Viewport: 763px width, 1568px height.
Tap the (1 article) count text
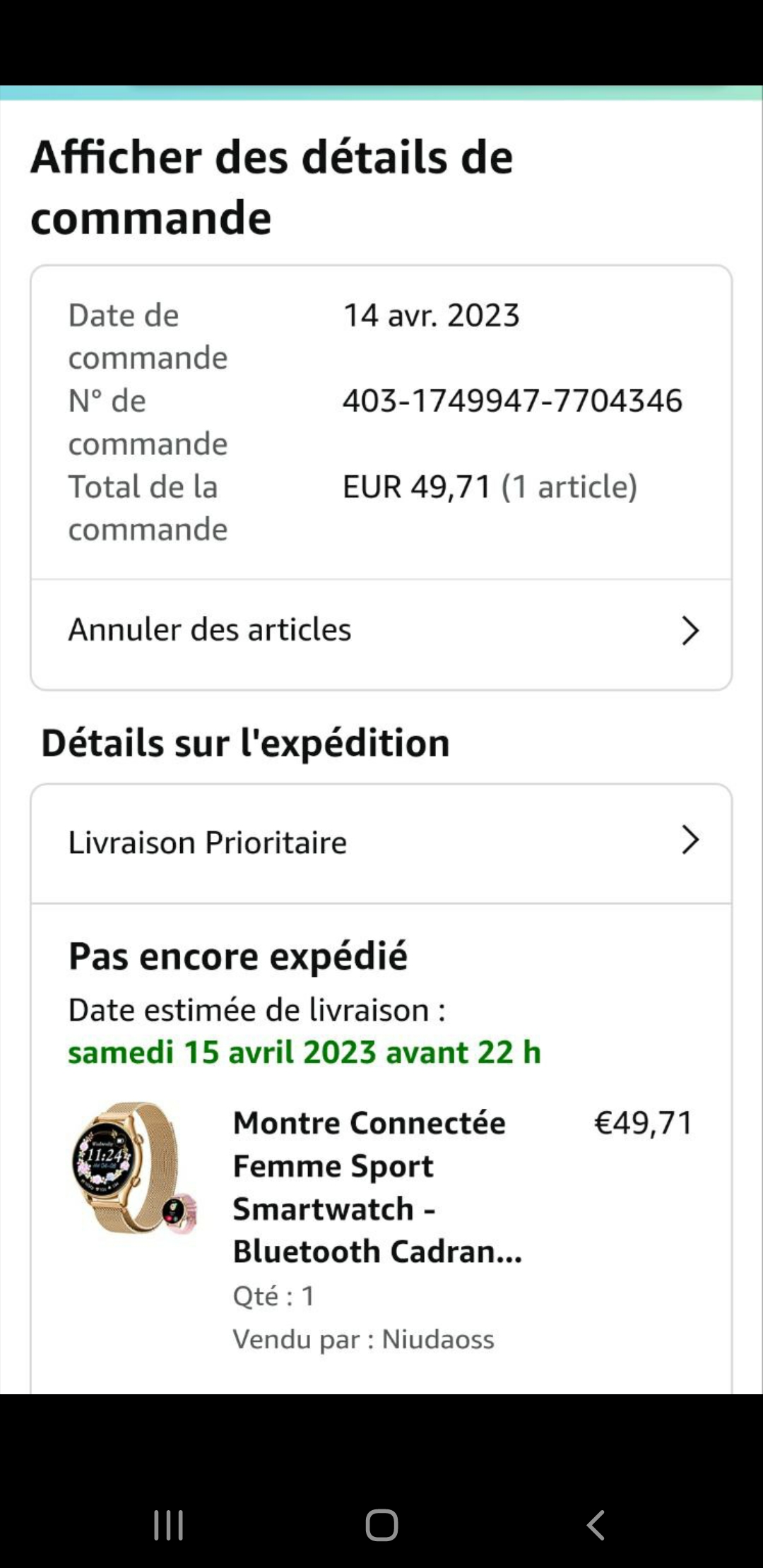[569, 487]
